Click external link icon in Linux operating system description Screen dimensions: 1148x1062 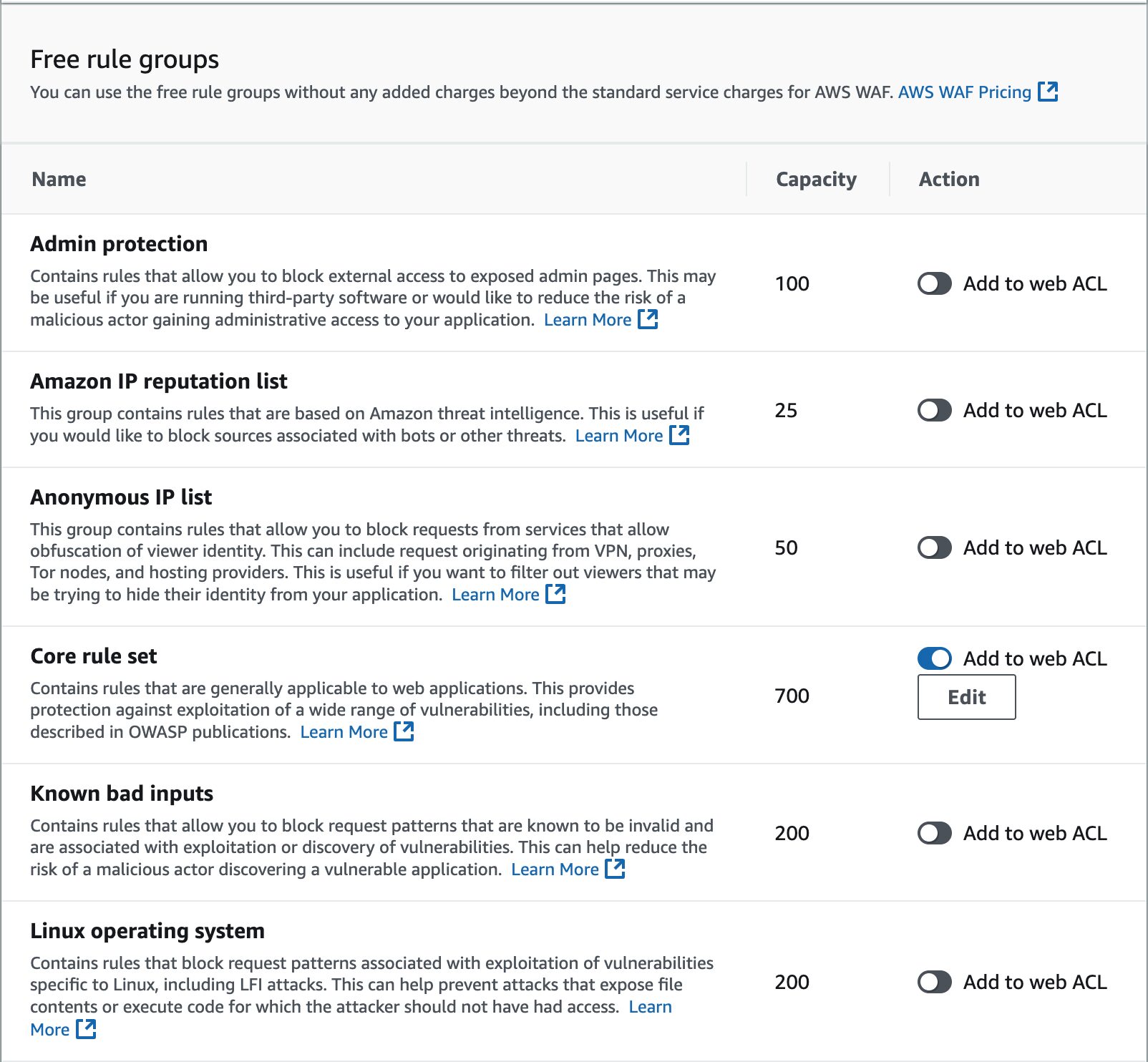(x=86, y=1029)
